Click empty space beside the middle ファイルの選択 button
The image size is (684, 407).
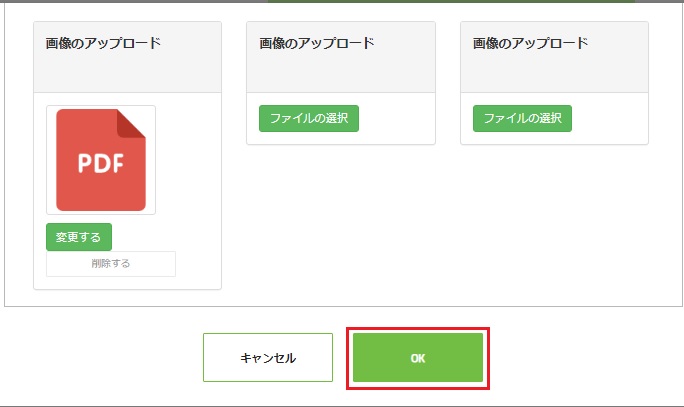pyautogui.click(x=396, y=118)
